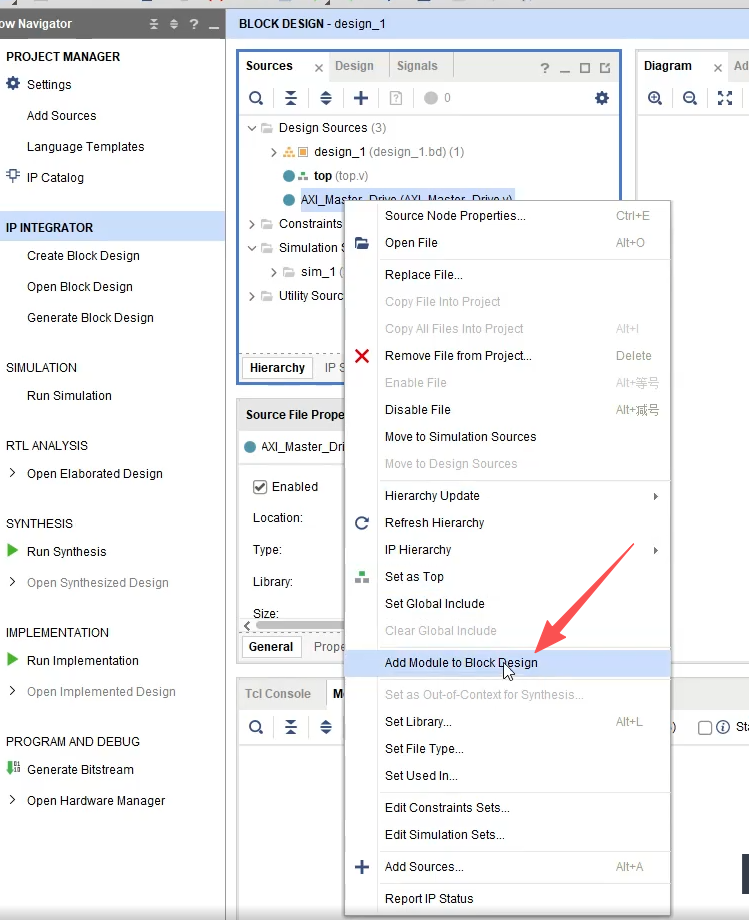This screenshot has height=920, width=749.
Task: Click search icon in Sources toolbar
Action: pos(256,98)
